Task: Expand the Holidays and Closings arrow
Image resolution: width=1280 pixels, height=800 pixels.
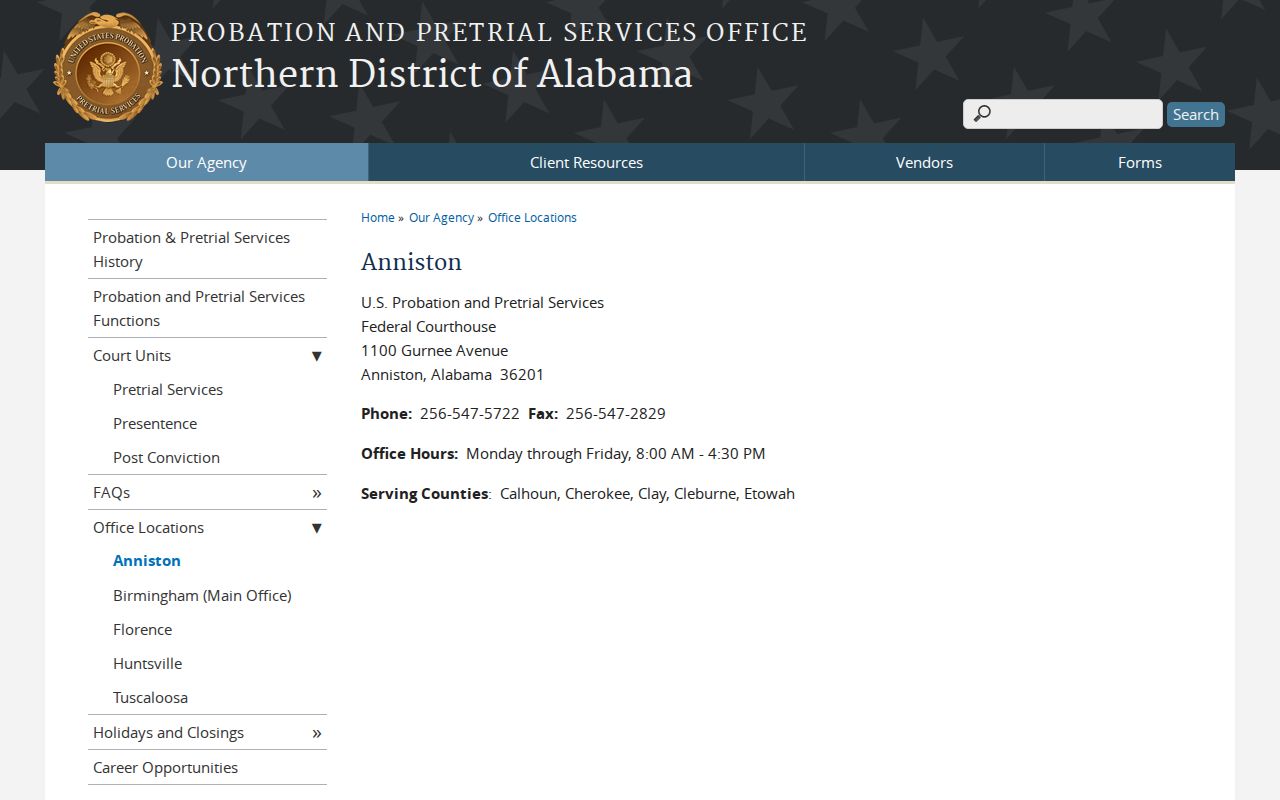Action: coord(316,733)
